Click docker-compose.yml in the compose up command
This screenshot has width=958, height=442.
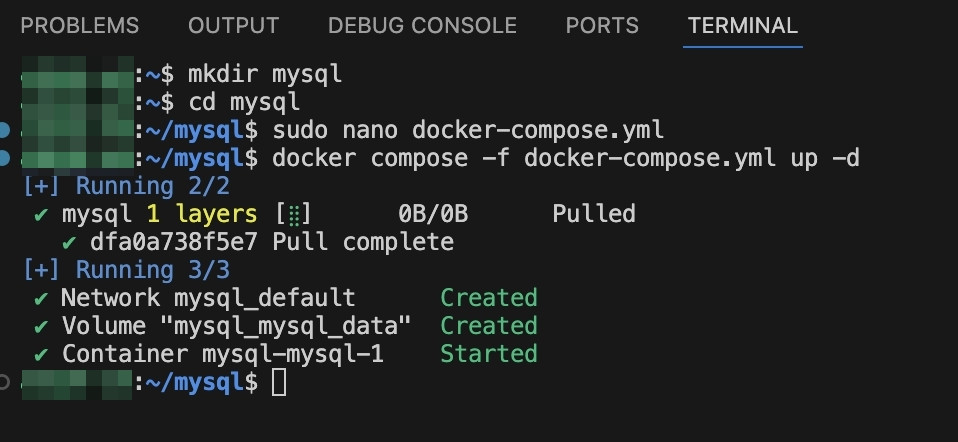click(x=649, y=158)
